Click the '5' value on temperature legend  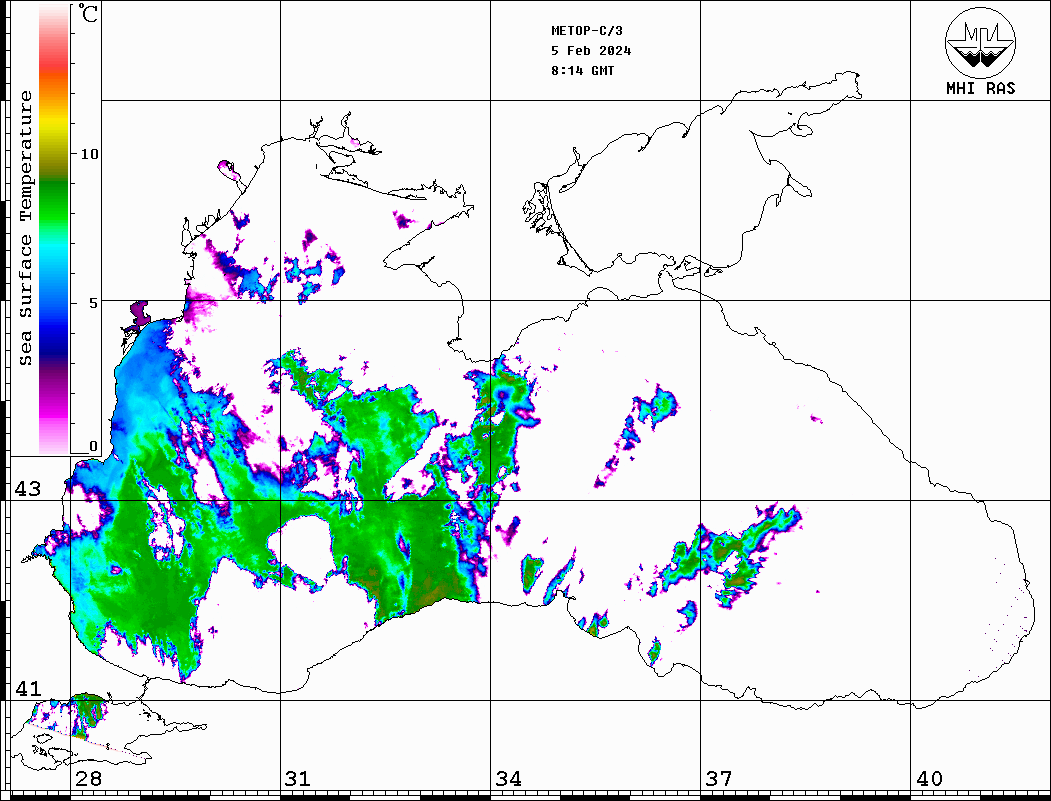[x=94, y=303]
